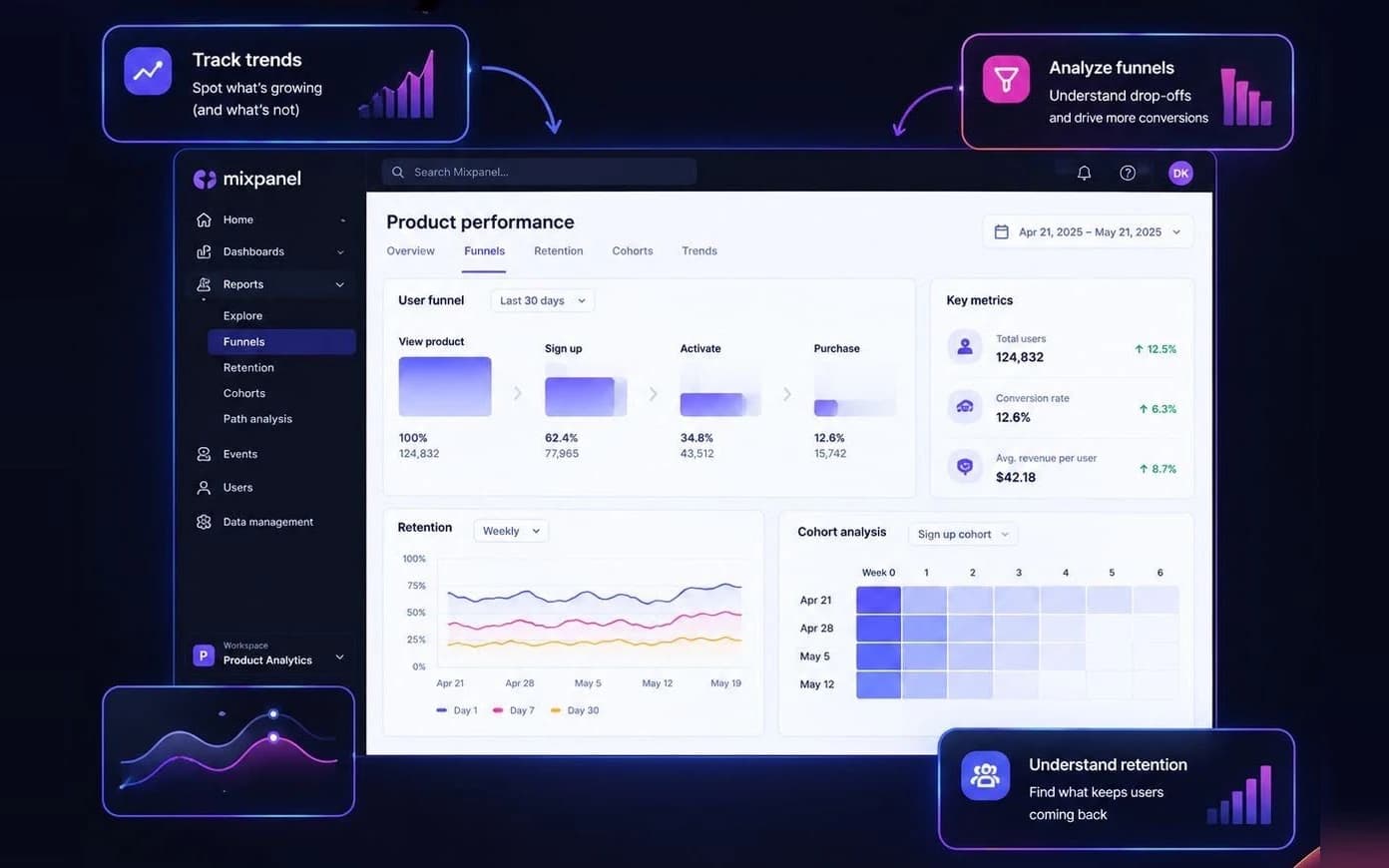This screenshot has width=1389, height=868.
Task: Click the Reports icon in sidebar
Action: click(x=204, y=284)
